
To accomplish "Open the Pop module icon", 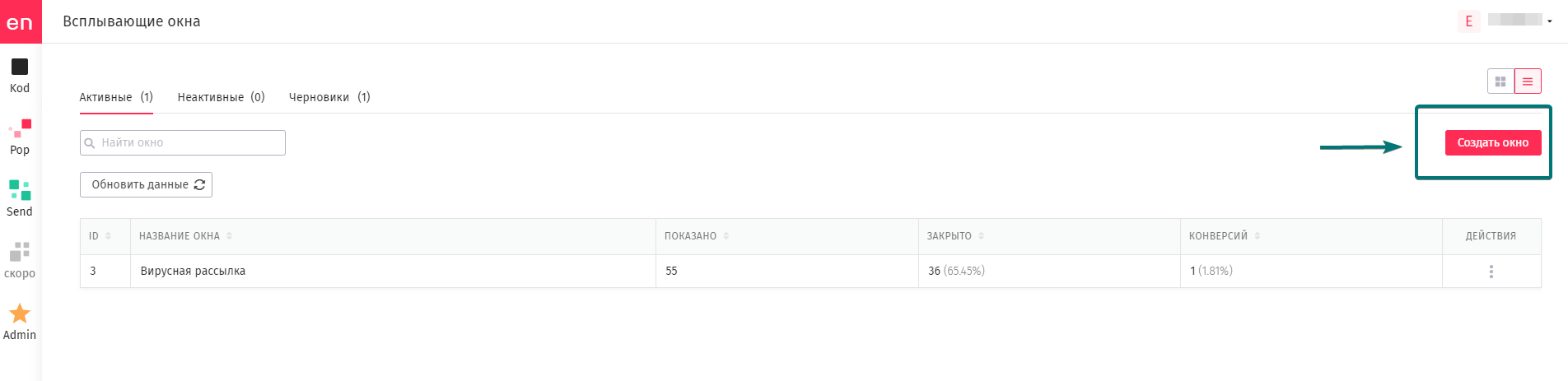I will point(20,128).
